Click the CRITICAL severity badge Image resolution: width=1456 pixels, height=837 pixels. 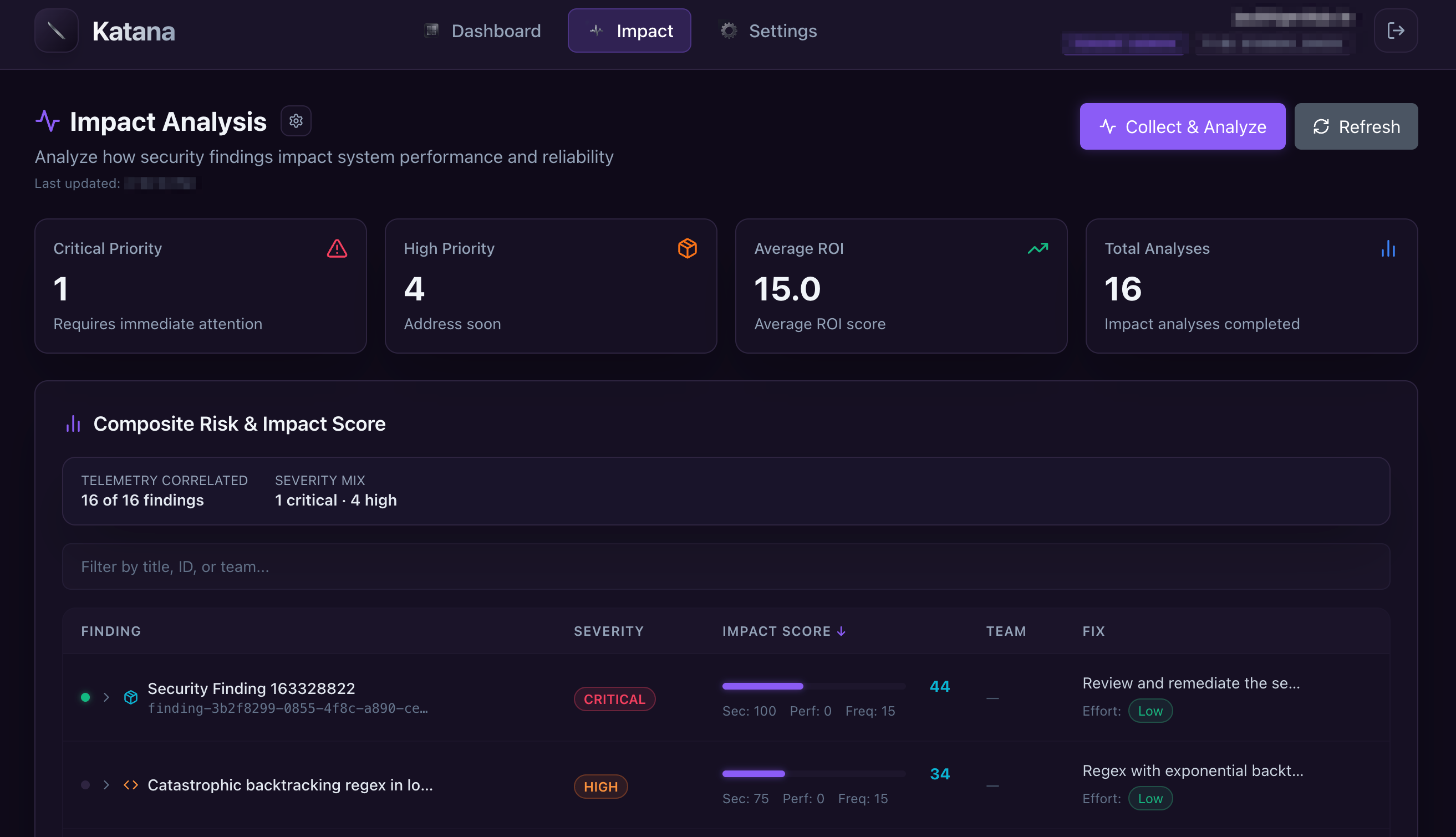point(614,698)
